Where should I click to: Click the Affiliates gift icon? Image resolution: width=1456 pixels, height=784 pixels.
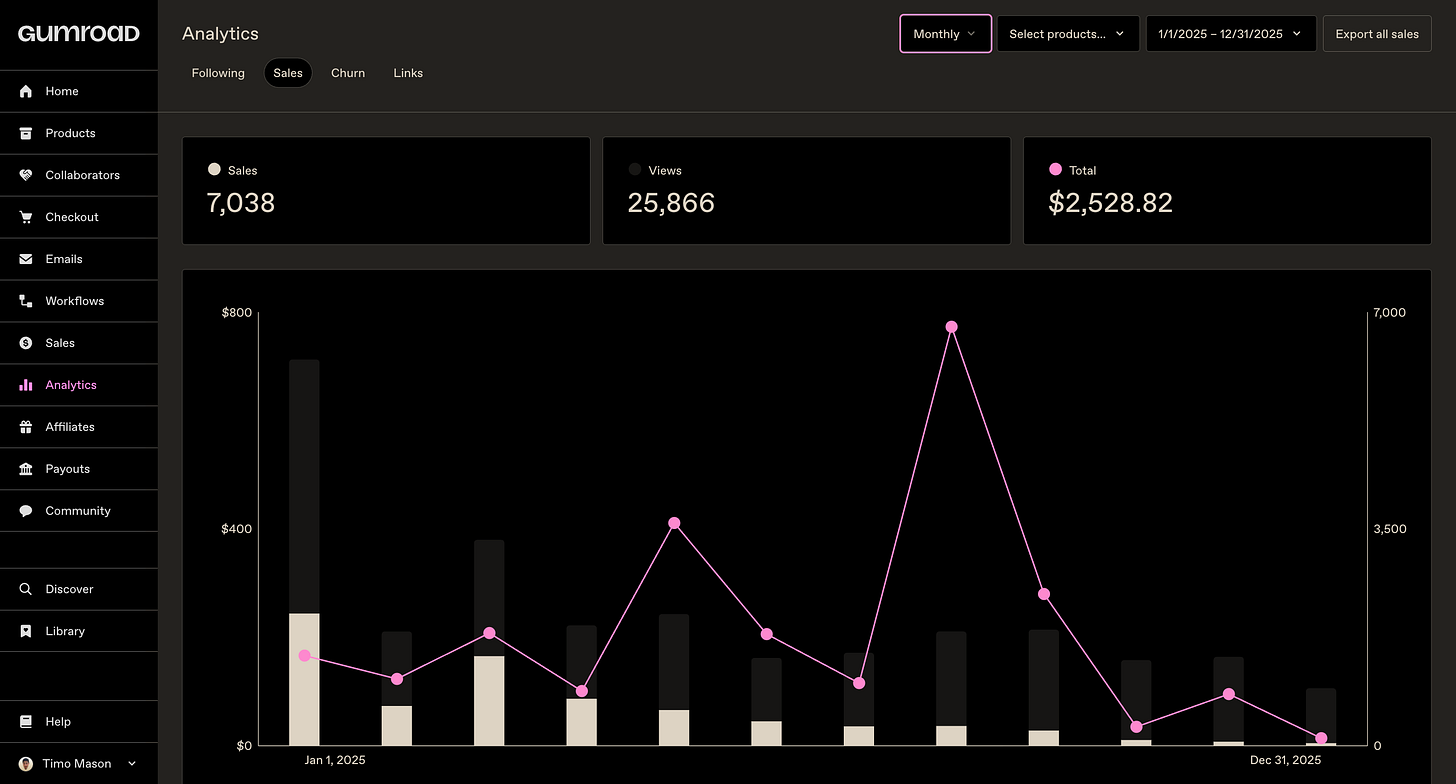click(26, 427)
